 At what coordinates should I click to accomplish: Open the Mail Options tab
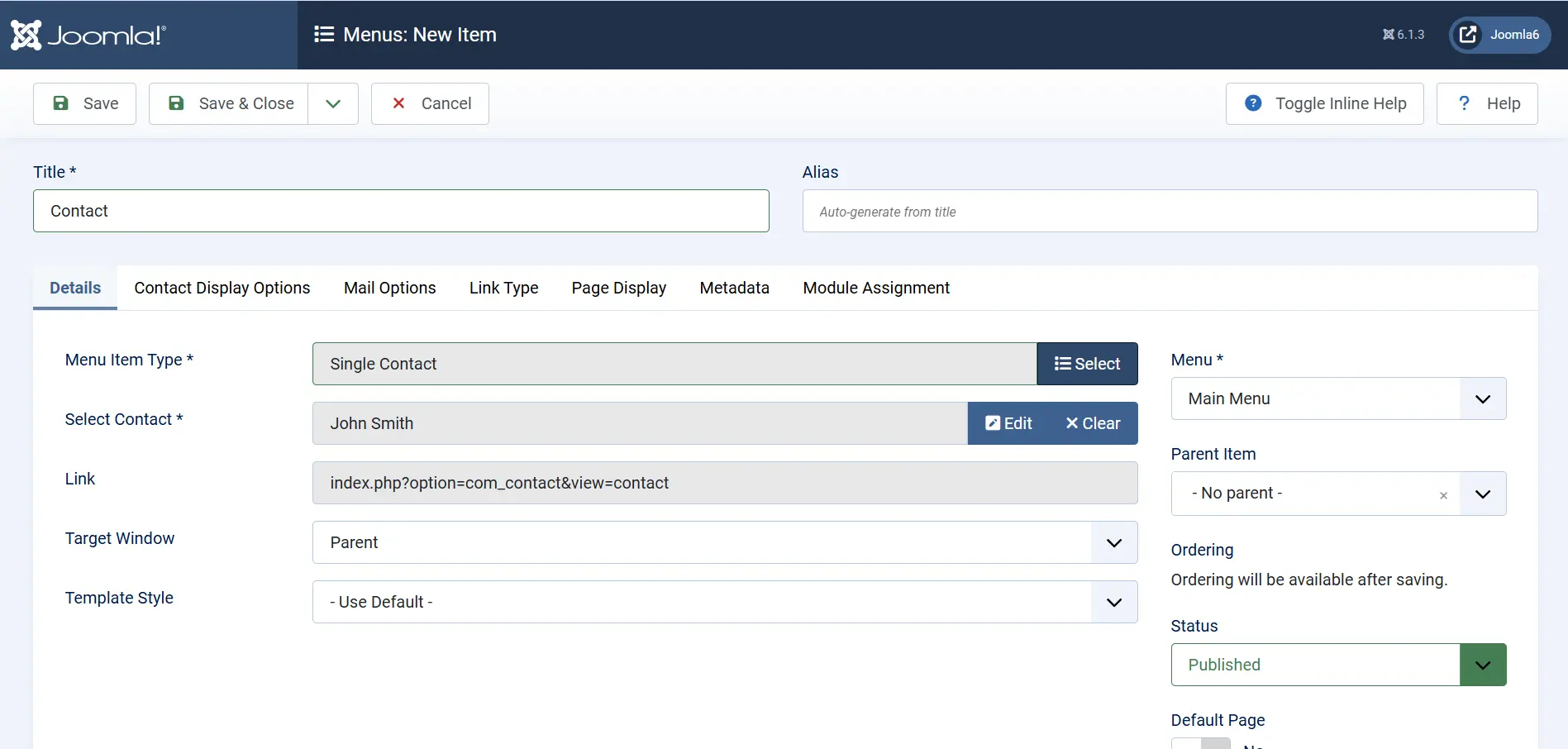pos(390,288)
